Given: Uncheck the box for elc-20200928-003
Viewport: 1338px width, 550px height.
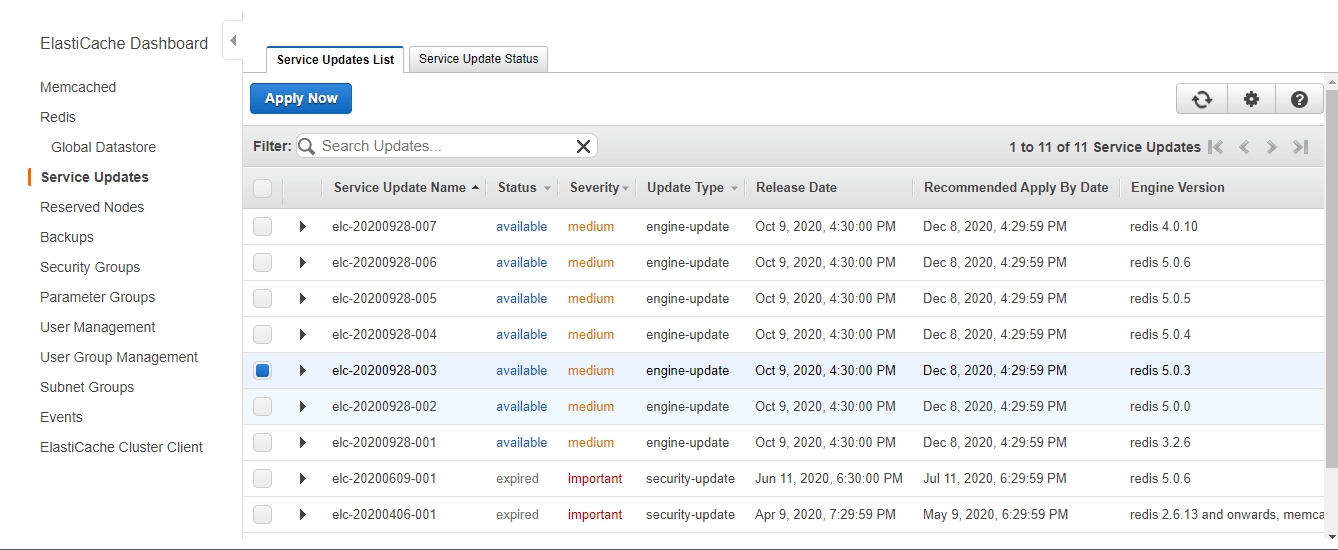Looking at the screenshot, I should (262, 371).
